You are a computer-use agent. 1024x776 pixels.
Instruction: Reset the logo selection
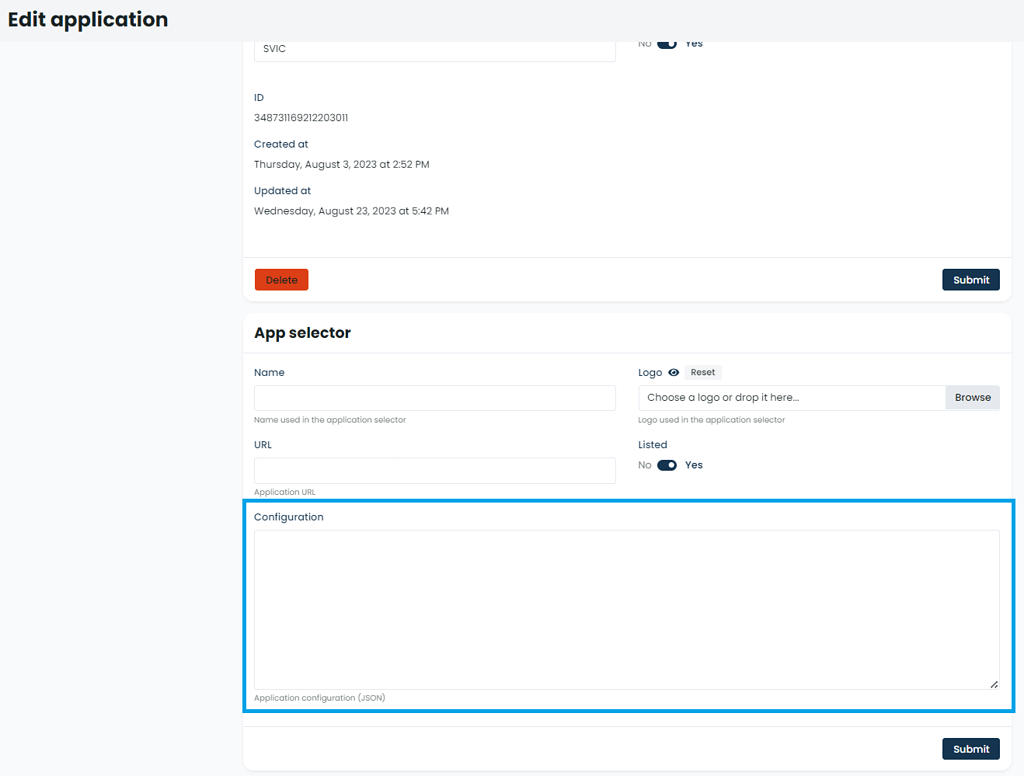point(702,372)
